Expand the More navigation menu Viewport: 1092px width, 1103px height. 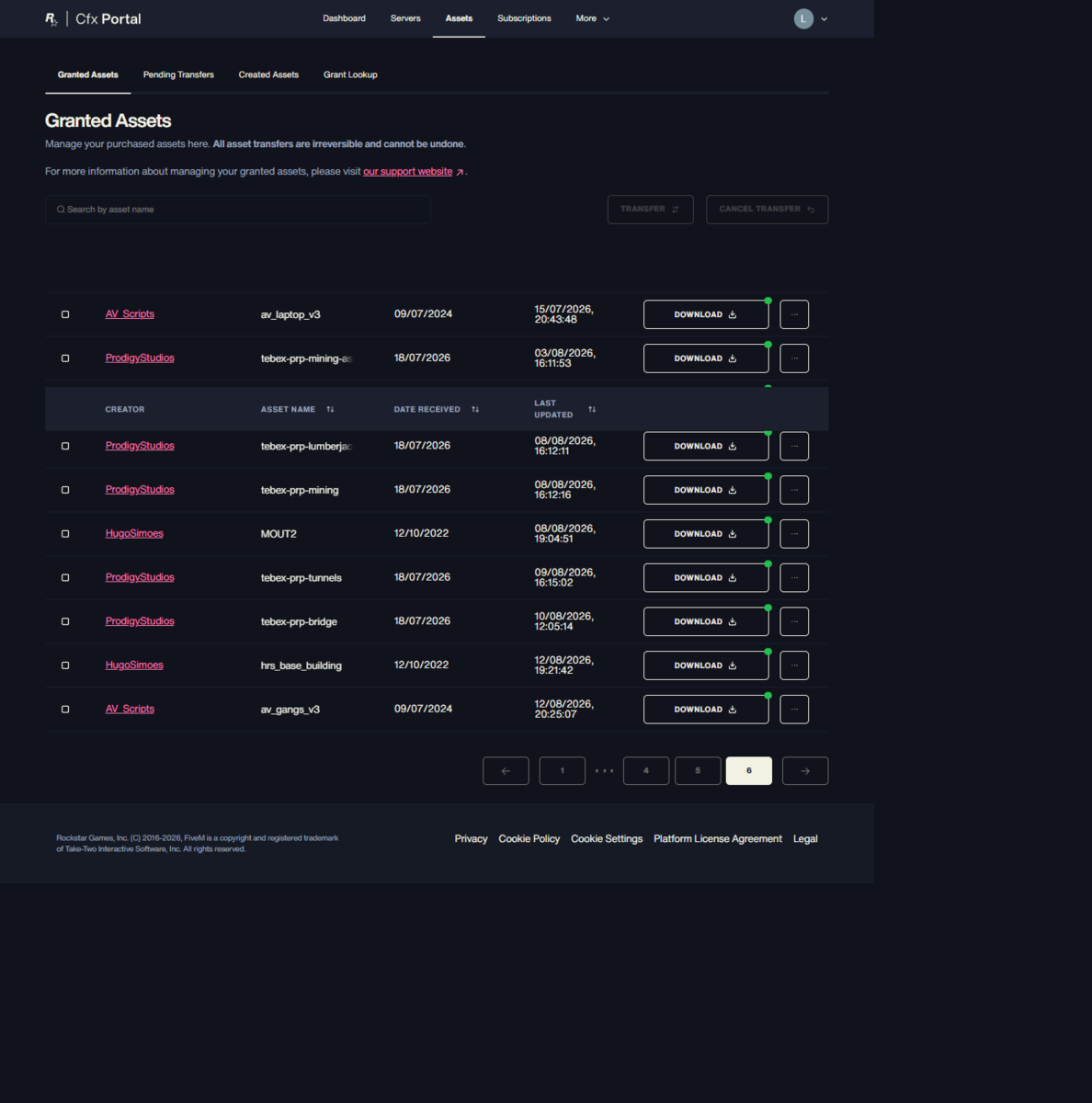pyautogui.click(x=592, y=18)
